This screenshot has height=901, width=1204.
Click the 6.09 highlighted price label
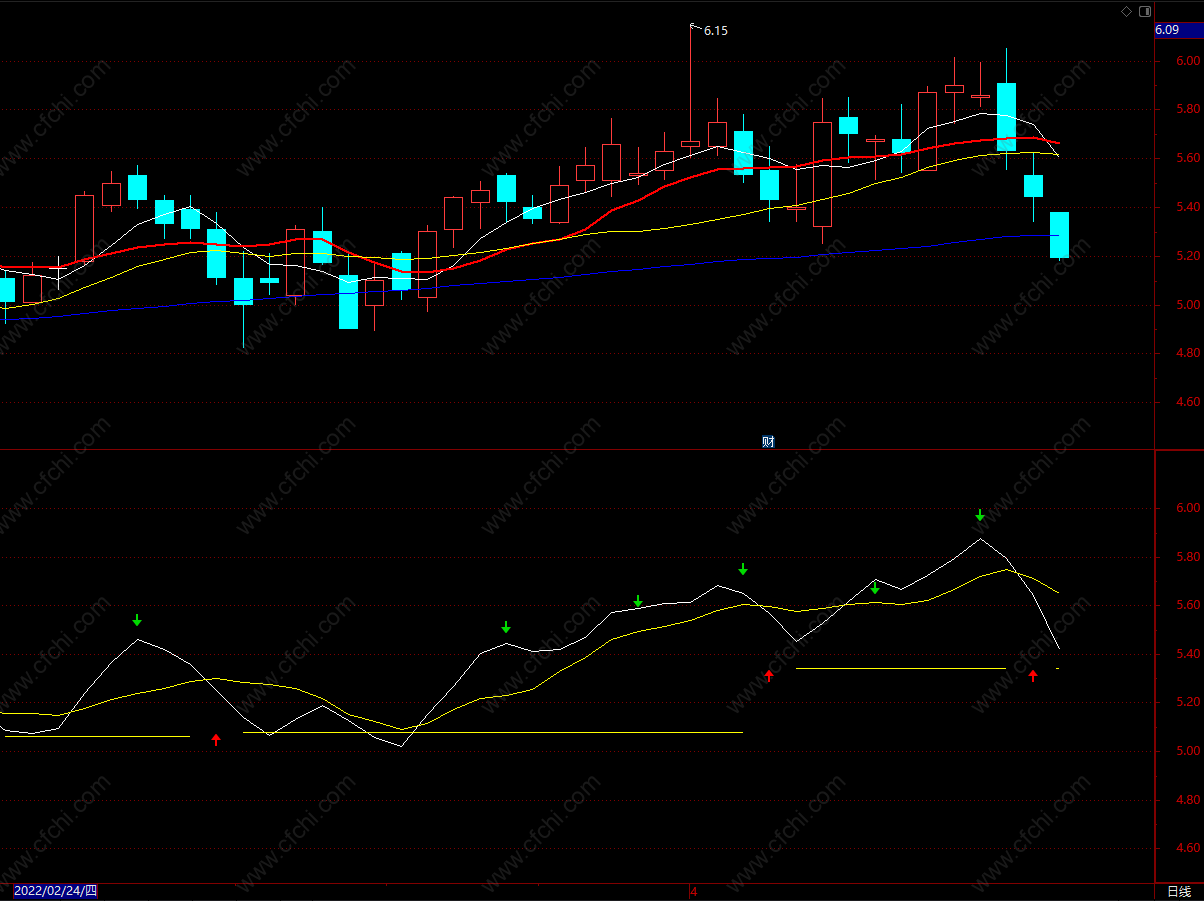click(1179, 30)
